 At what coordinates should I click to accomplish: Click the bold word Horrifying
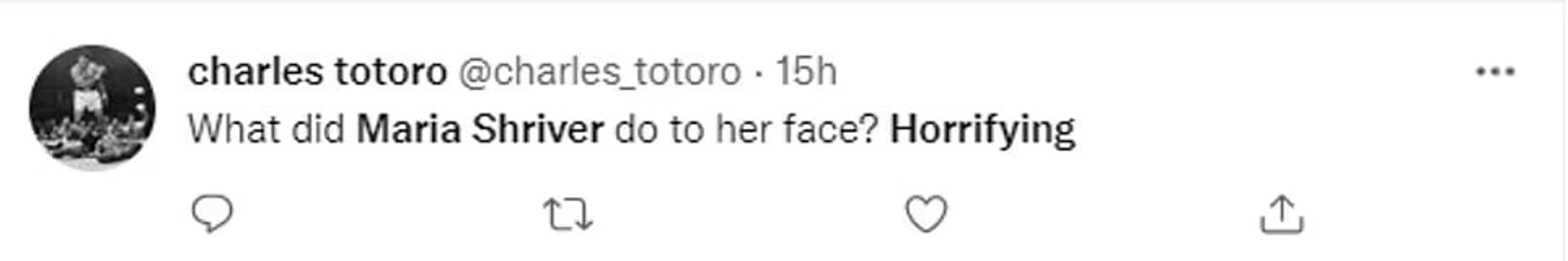coord(983,130)
